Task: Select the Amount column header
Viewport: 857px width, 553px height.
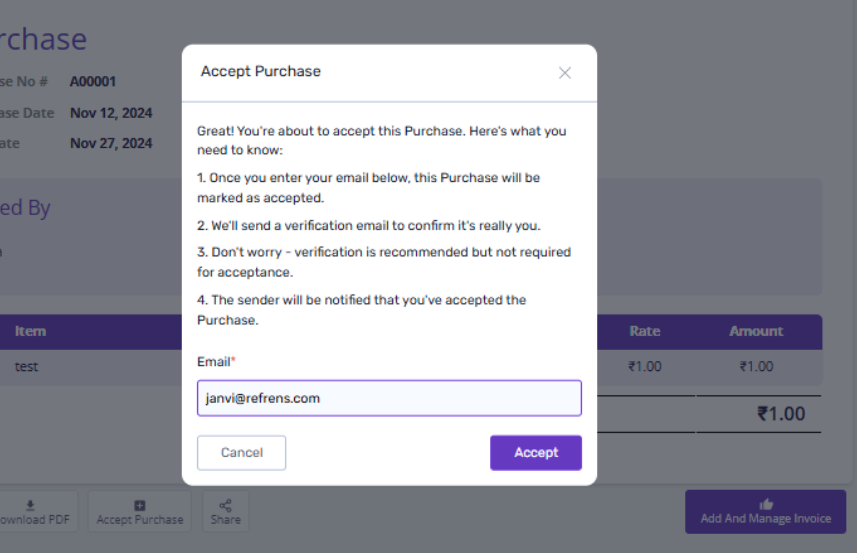Action: (x=756, y=331)
